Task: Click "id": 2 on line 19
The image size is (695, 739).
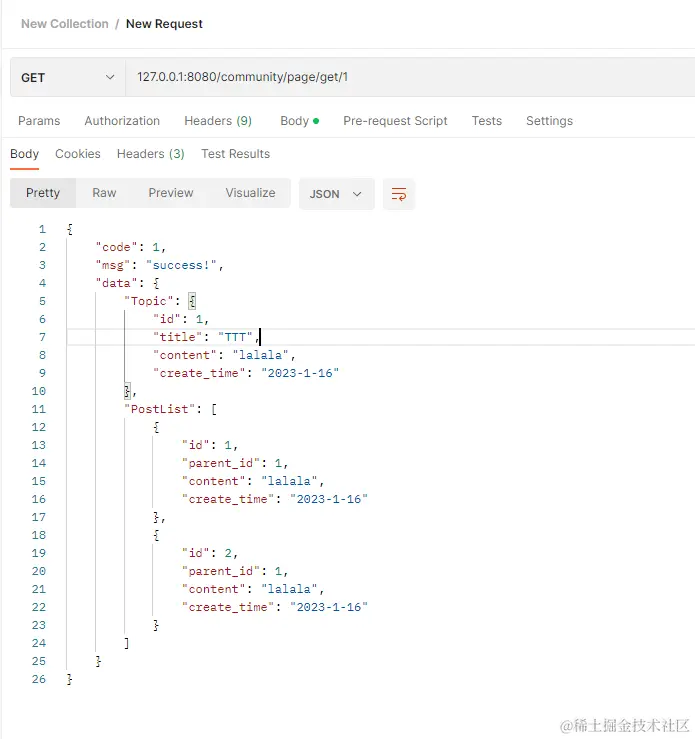Action: coord(210,553)
